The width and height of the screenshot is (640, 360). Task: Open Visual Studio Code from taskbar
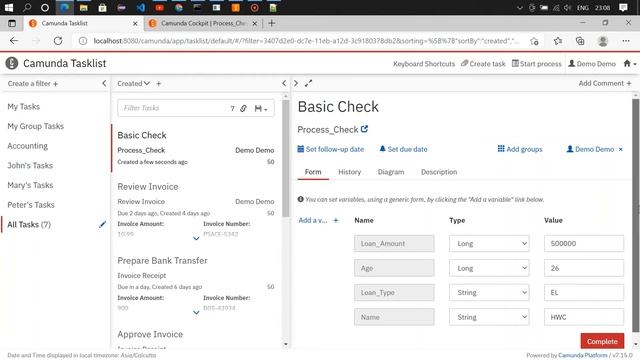tap(140, 7)
